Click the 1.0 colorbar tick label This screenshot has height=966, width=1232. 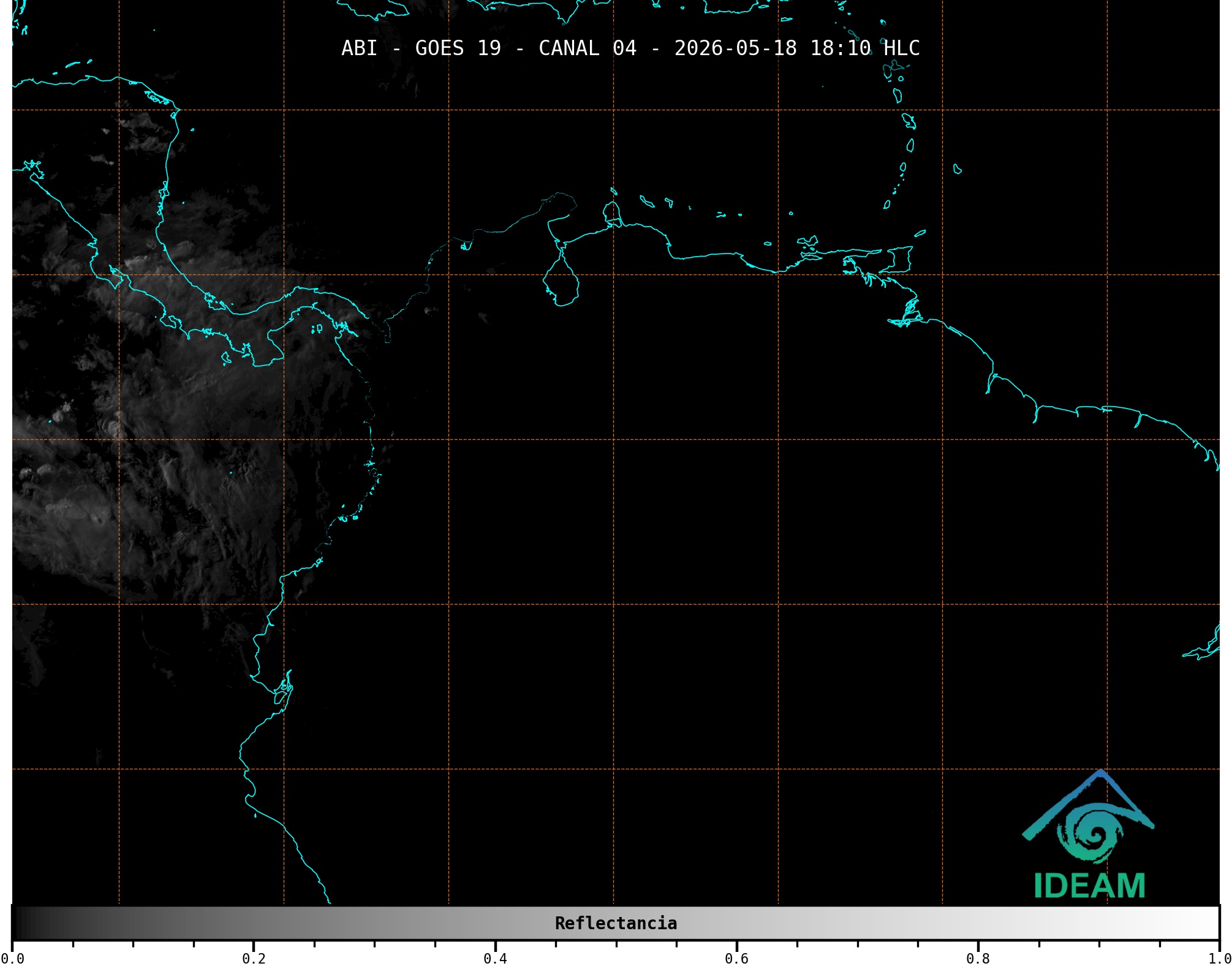click(x=1219, y=959)
